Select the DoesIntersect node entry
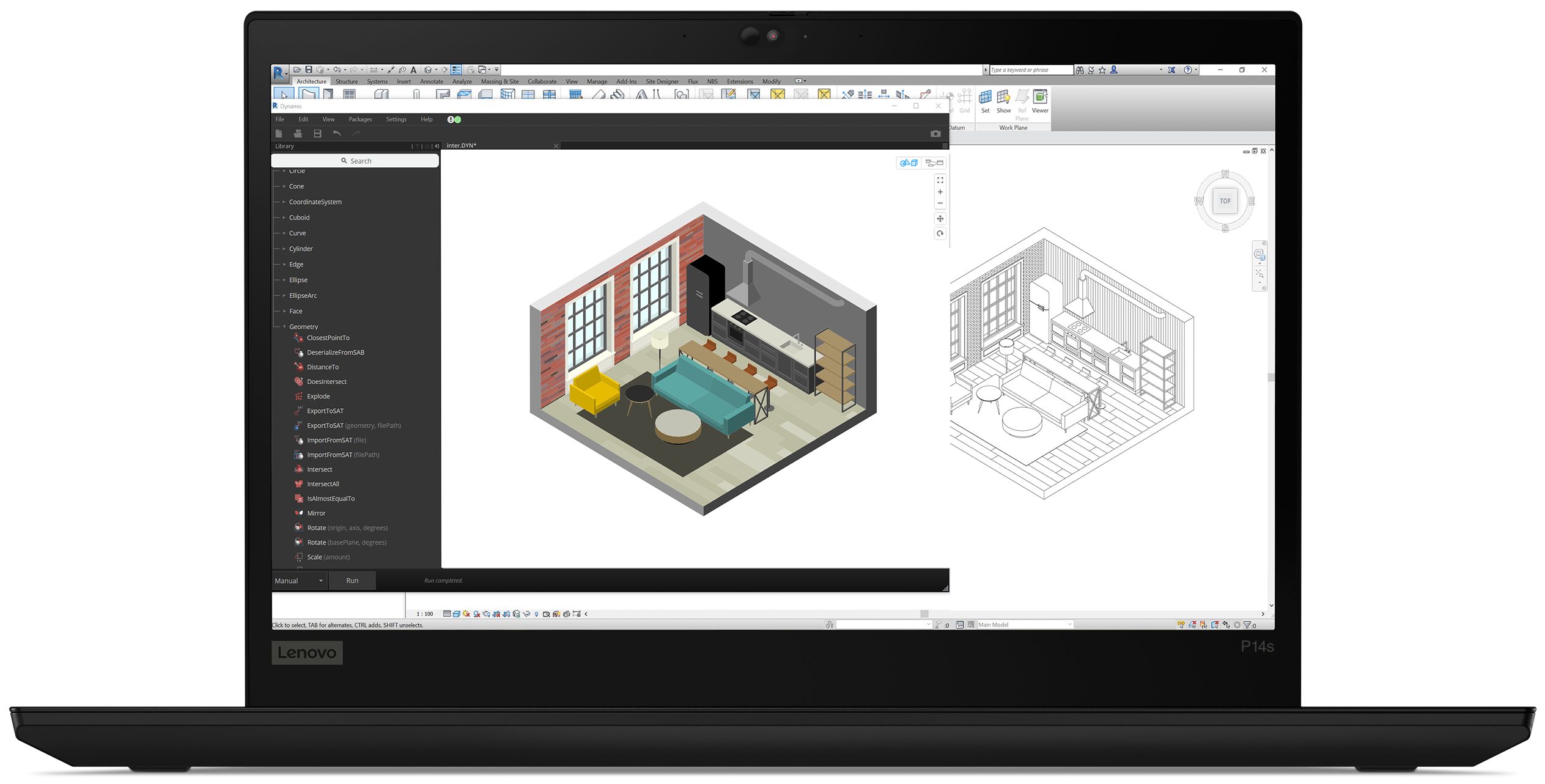 pyautogui.click(x=326, y=382)
